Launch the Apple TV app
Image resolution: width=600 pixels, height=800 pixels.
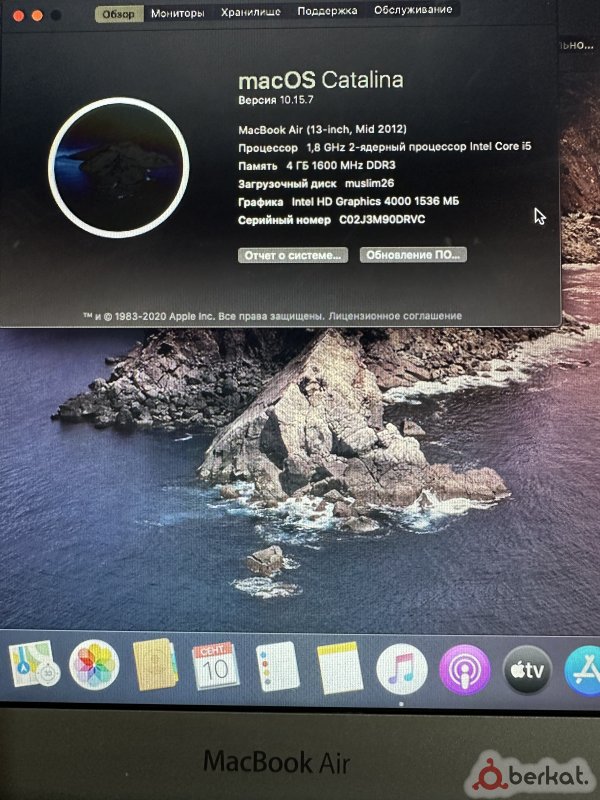(x=527, y=670)
